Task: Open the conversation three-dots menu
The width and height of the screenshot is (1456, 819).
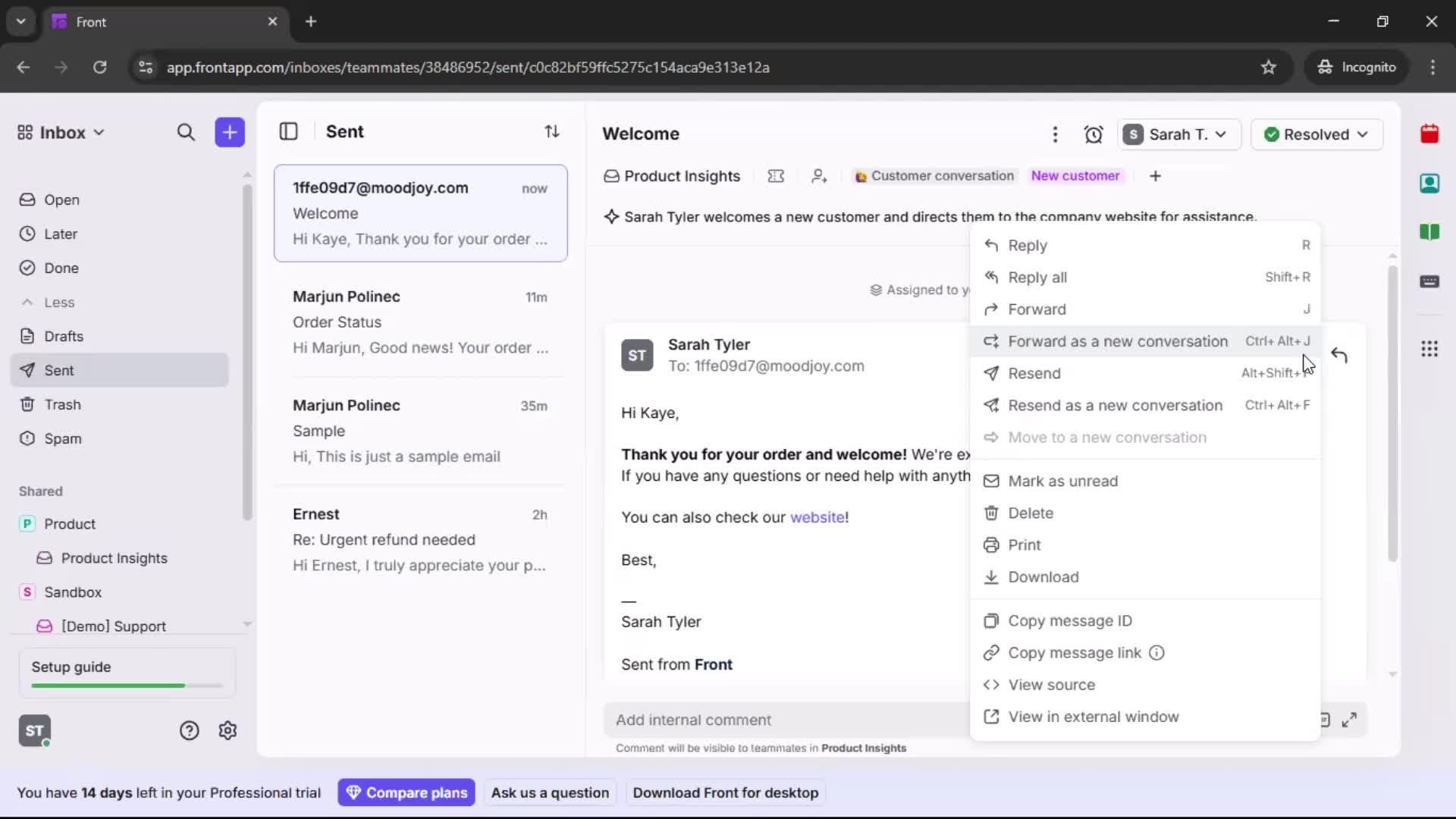Action: tap(1055, 134)
